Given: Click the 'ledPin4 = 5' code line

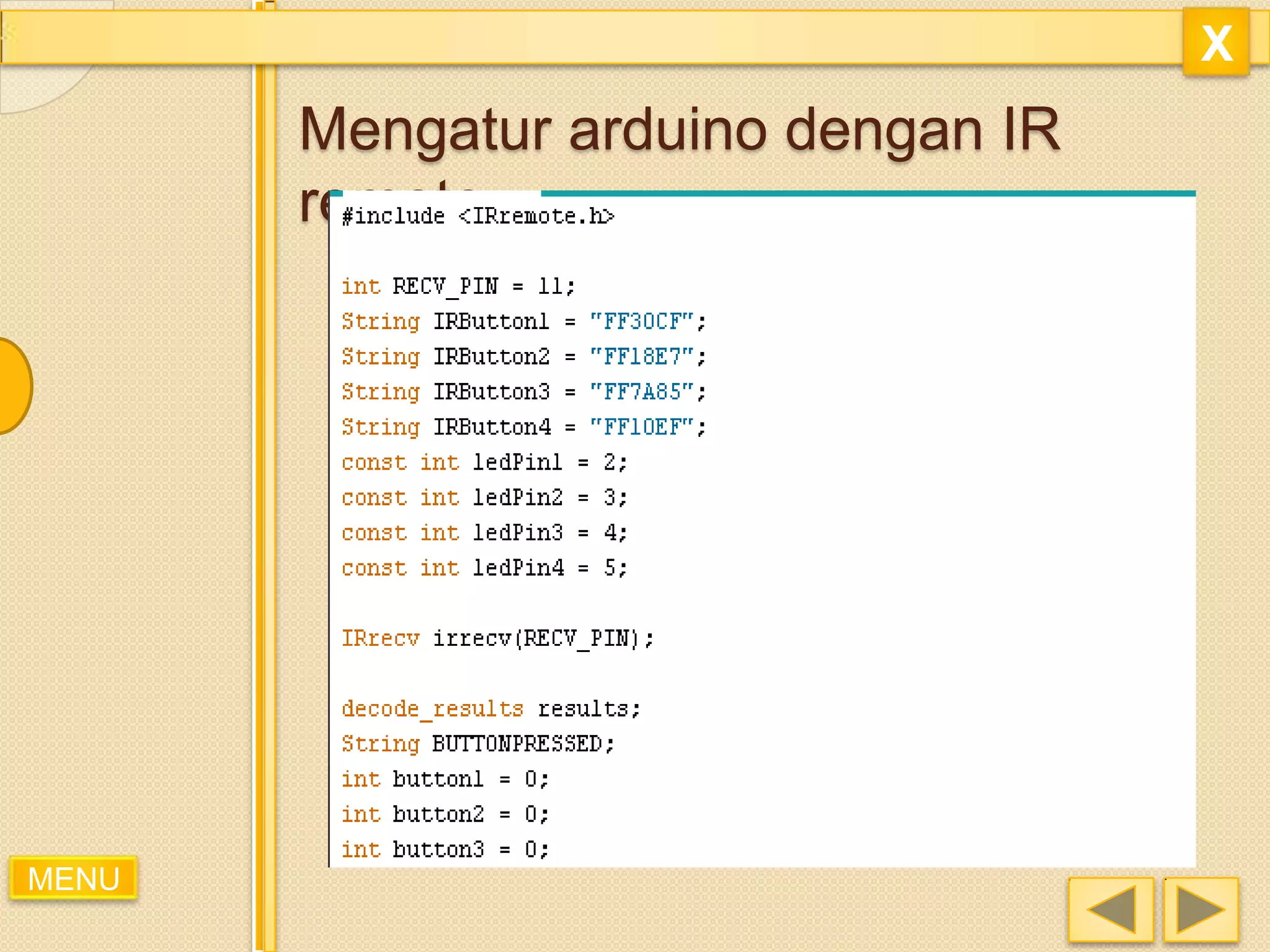Looking at the screenshot, I should (x=484, y=568).
